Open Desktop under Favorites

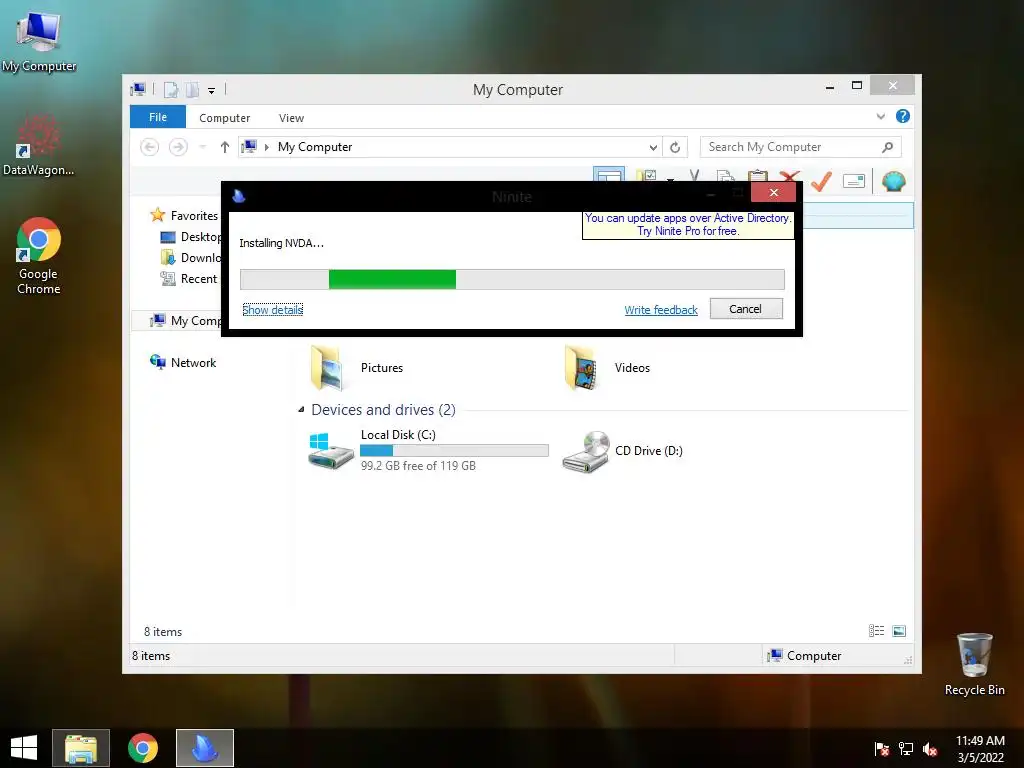[x=191, y=236]
